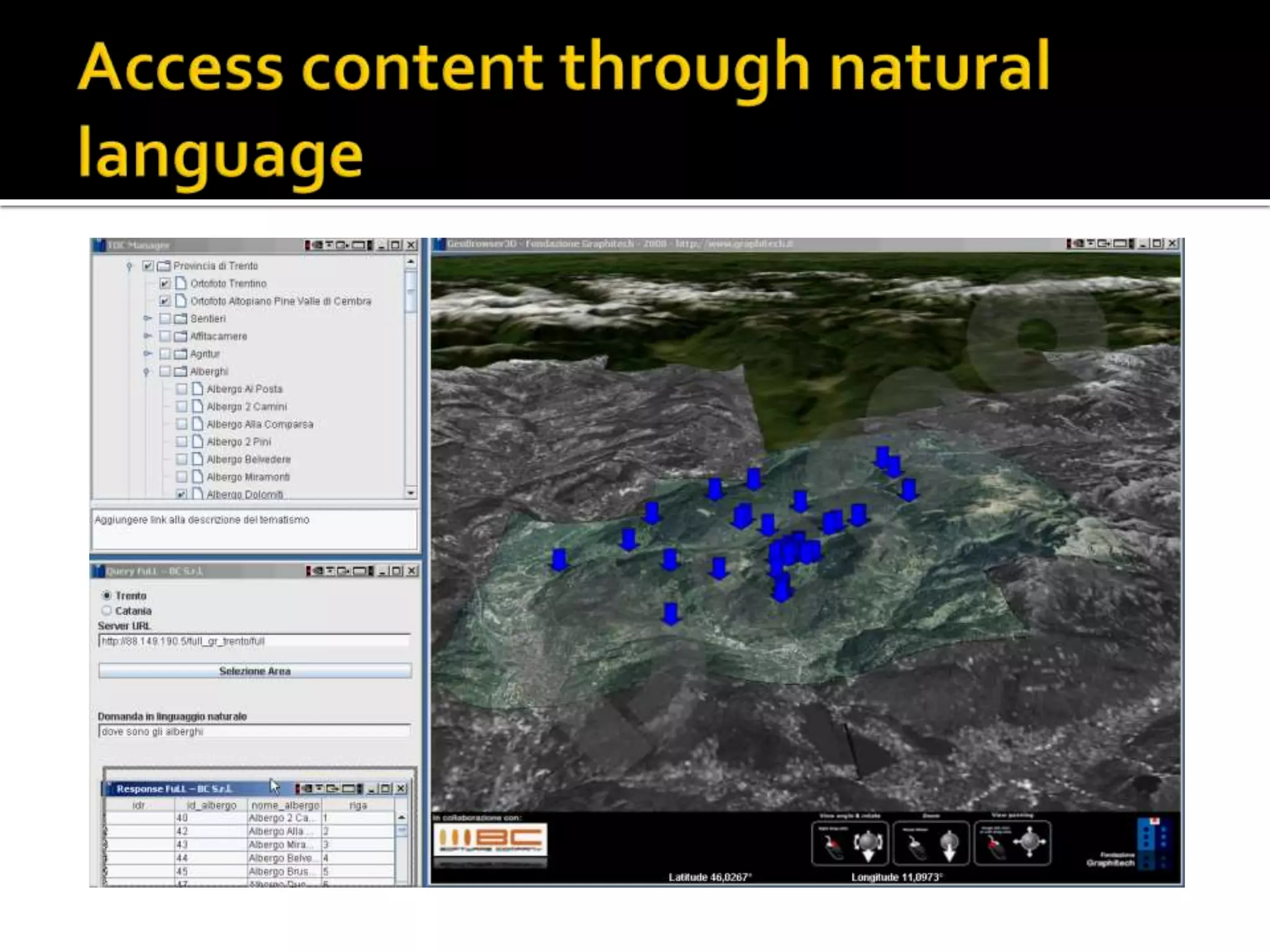Click the Sentieri folder icon
1270x952 pixels.
coord(180,319)
